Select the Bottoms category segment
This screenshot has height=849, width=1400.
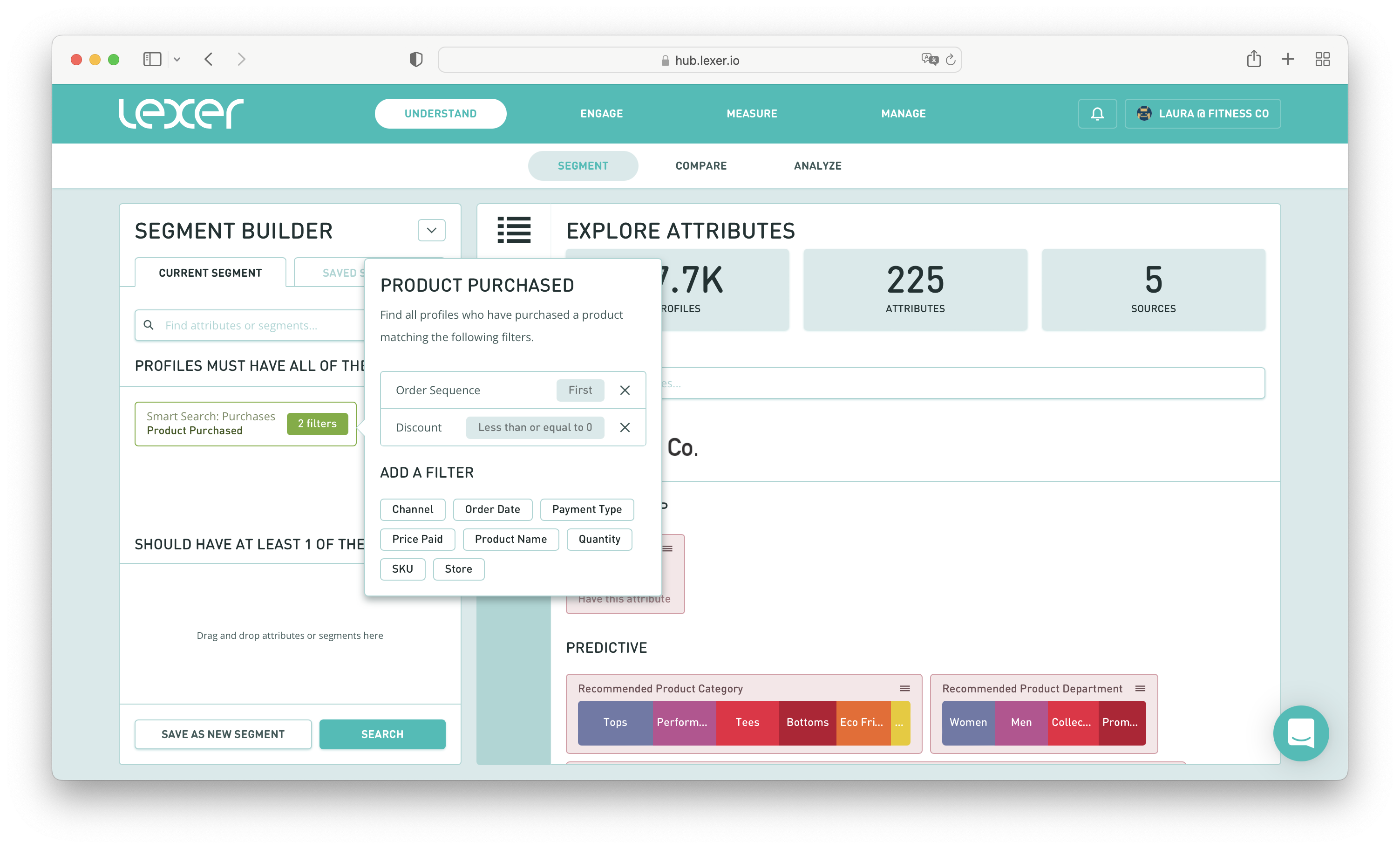coord(808,723)
